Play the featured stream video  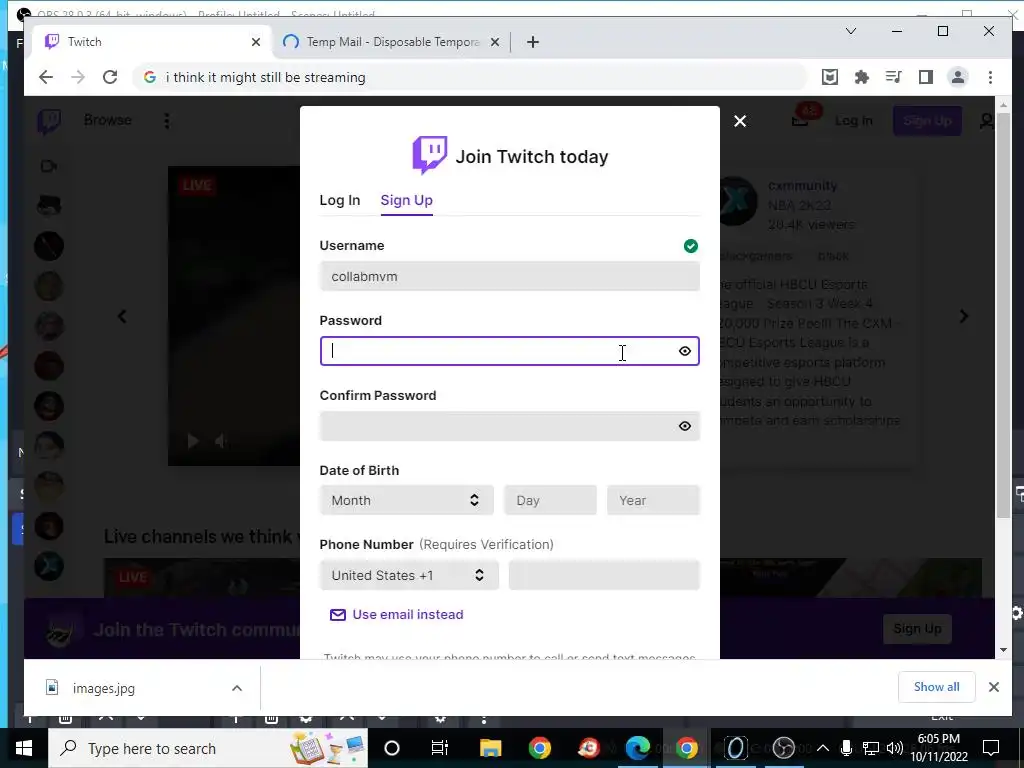coord(193,441)
